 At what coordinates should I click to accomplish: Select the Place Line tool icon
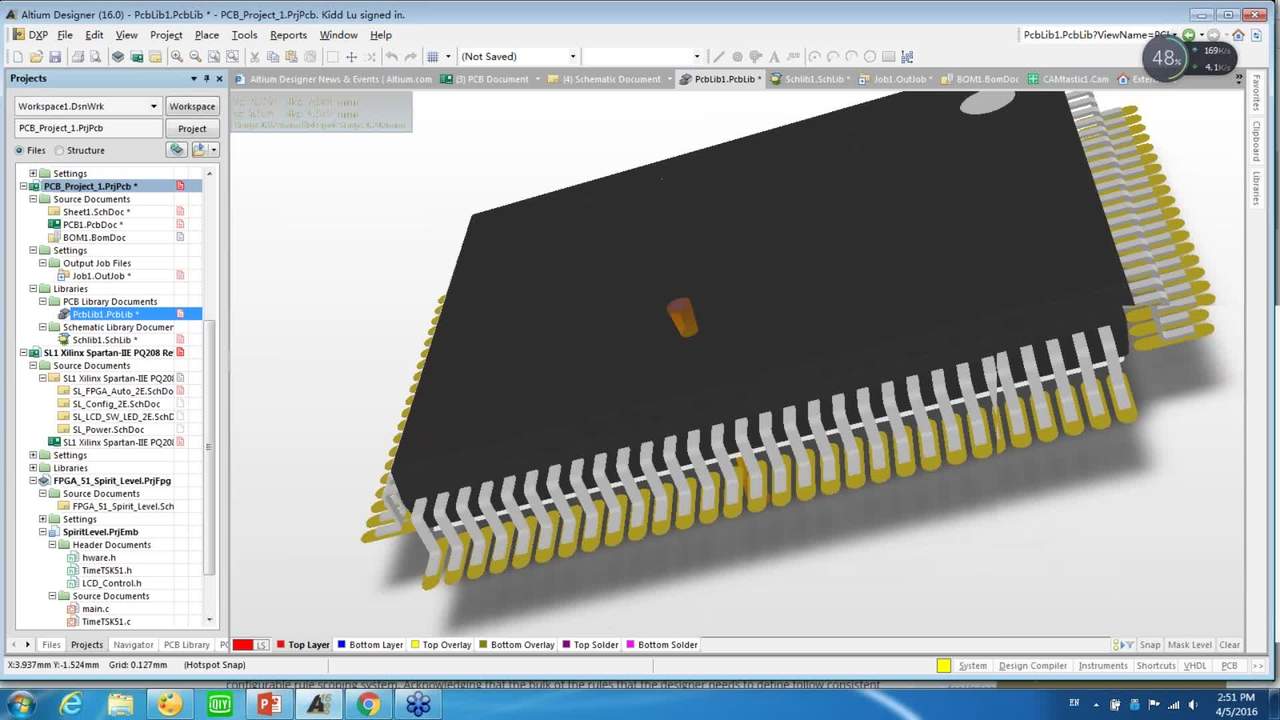click(718, 57)
